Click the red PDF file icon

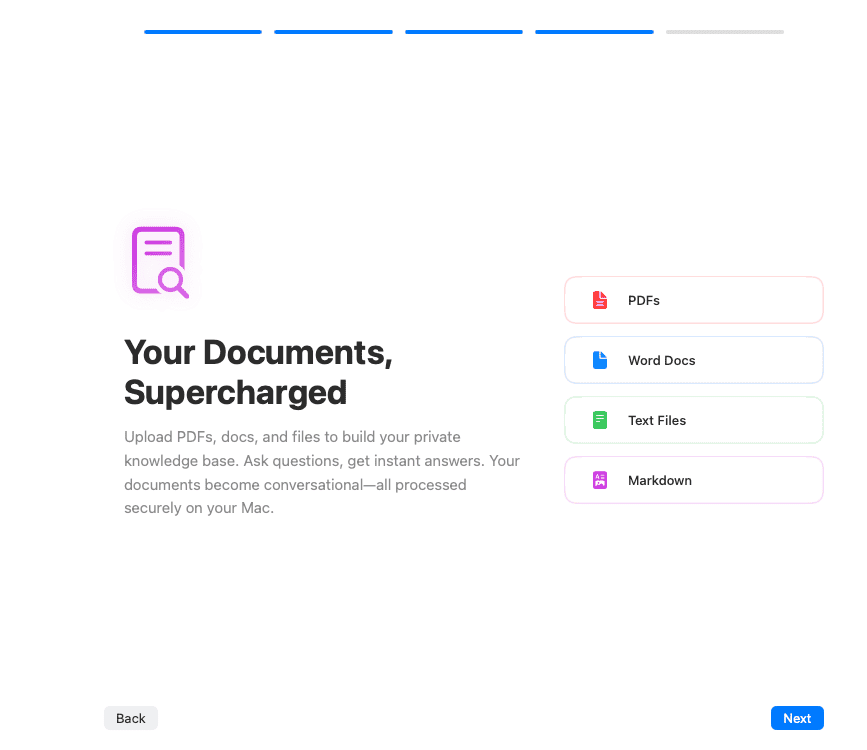click(599, 300)
